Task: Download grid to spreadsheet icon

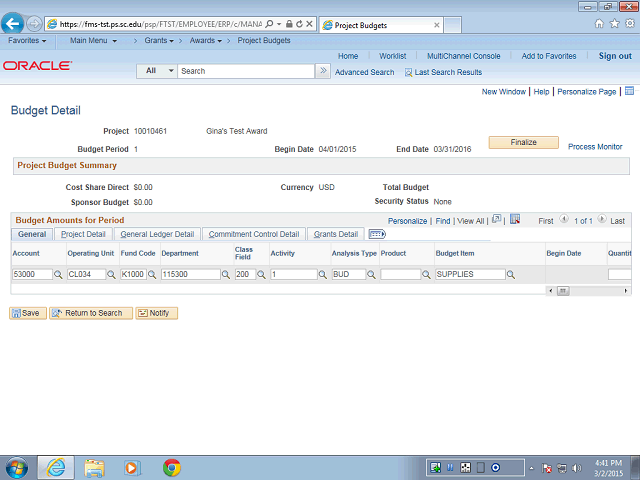Action: click(x=515, y=219)
